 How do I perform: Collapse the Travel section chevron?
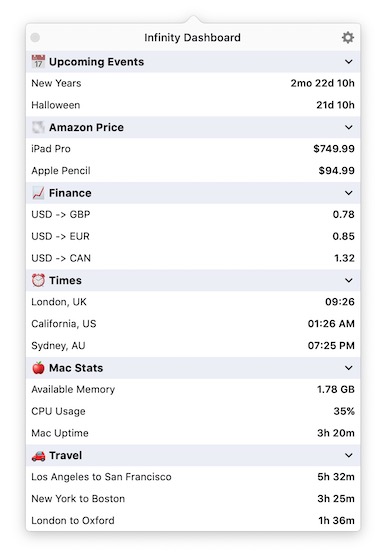point(348,455)
